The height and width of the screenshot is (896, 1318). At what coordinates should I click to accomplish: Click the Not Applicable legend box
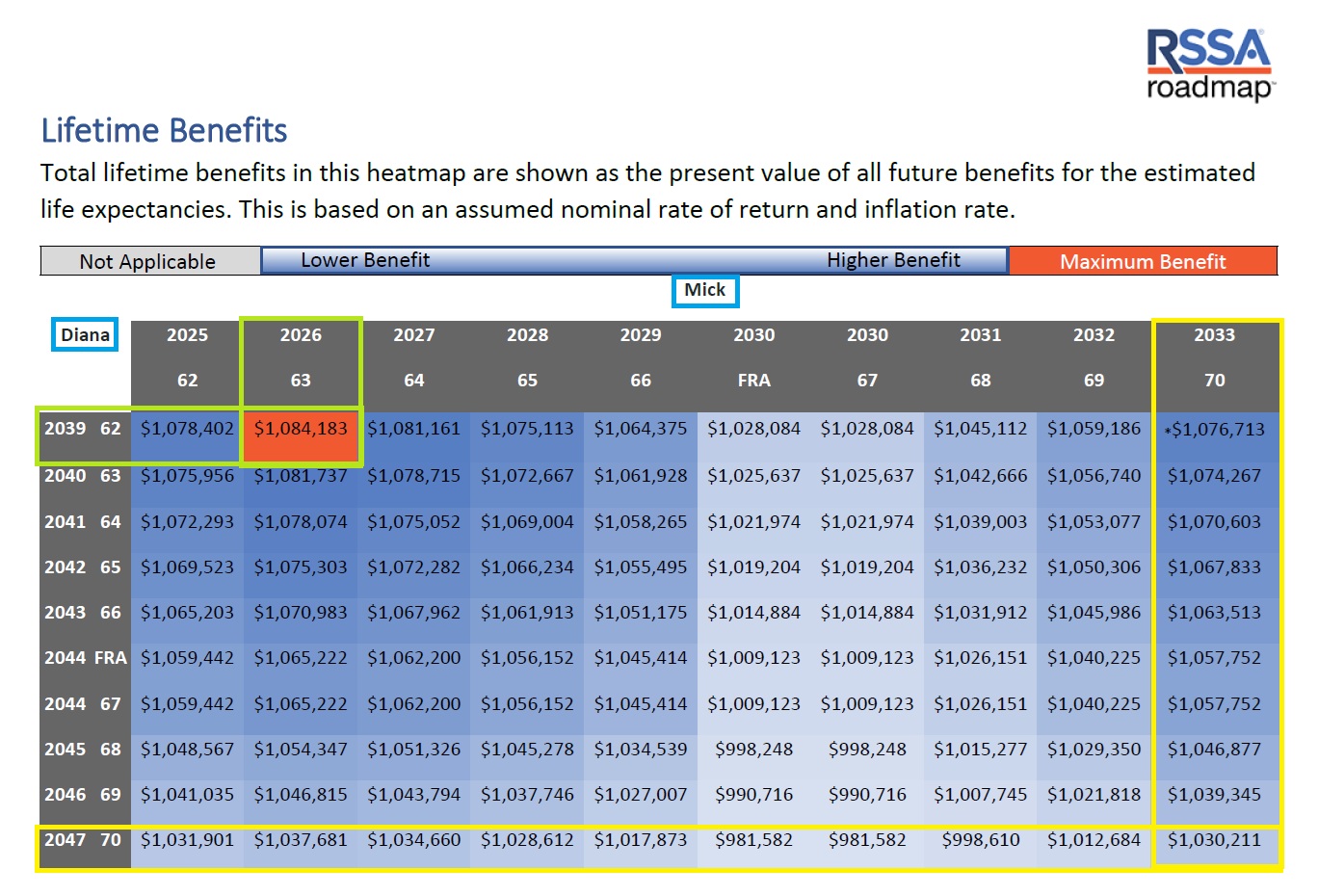pyautogui.click(x=149, y=261)
